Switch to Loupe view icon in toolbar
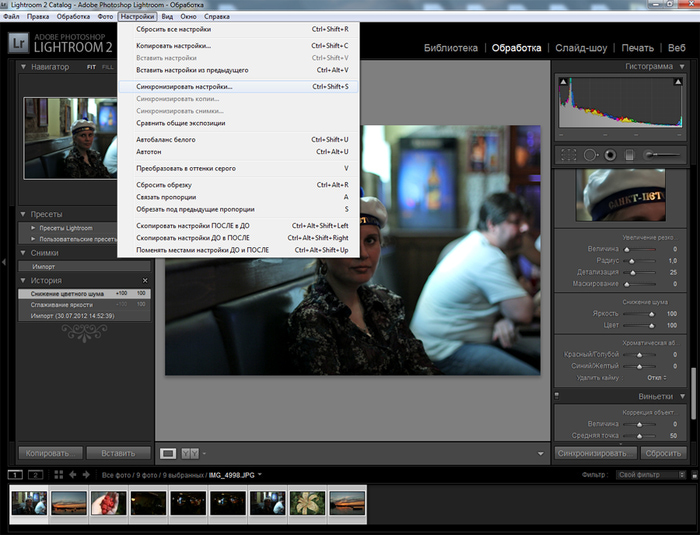Viewport: 700px width, 535px height. coord(168,453)
